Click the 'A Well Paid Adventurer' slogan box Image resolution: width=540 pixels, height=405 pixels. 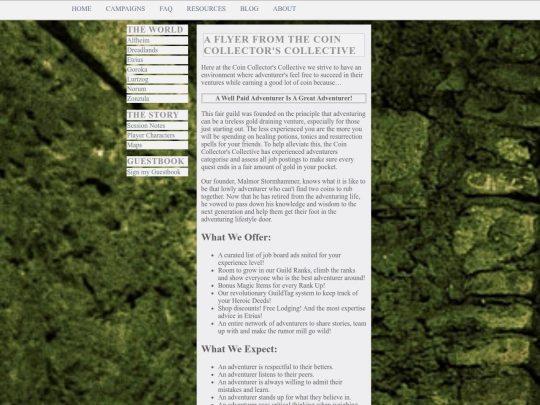[x=284, y=98]
